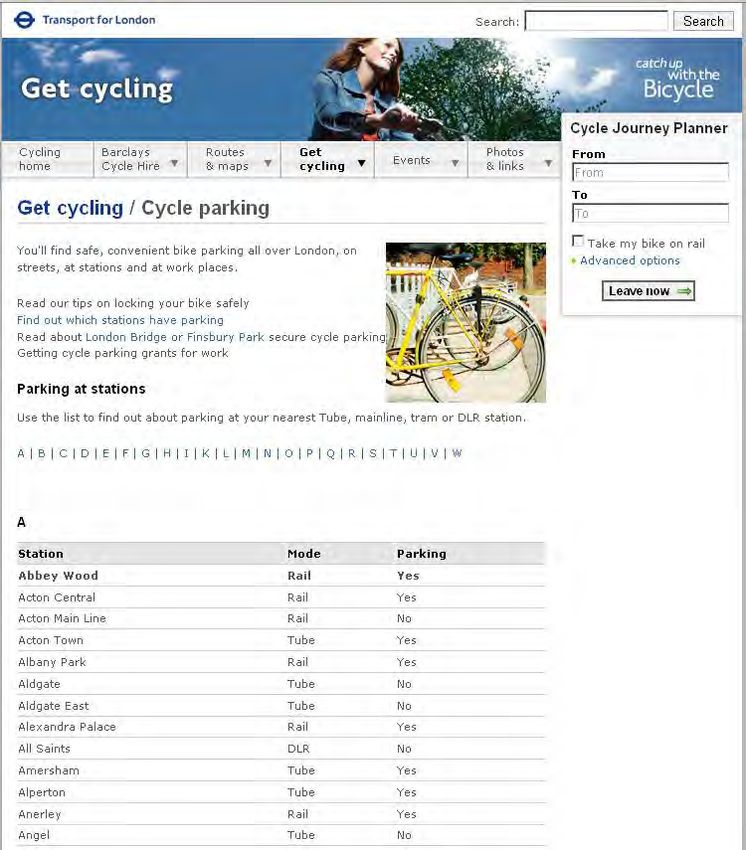Click the To destination input field
Screen dimensions: 746x850
coord(650,214)
